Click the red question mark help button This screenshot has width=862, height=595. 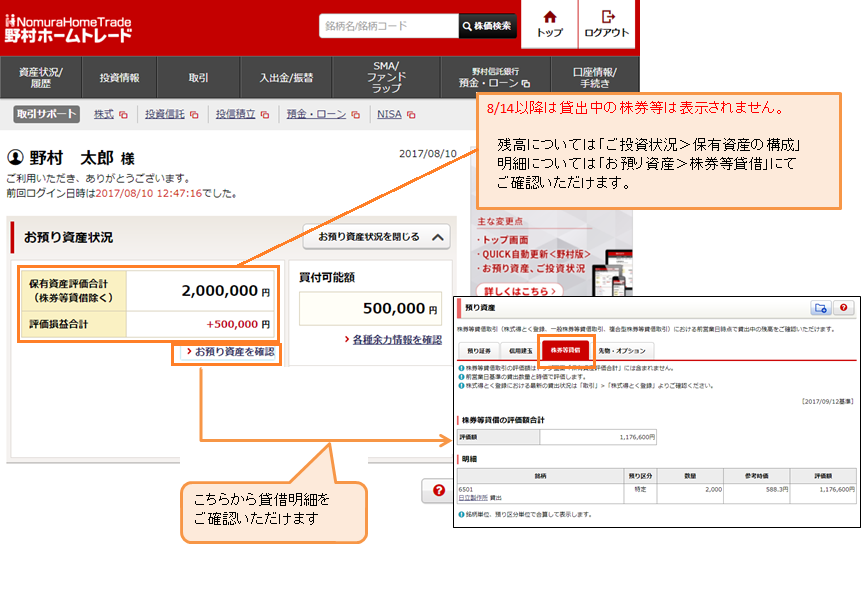pyautogui.click(x=438, y=491)
